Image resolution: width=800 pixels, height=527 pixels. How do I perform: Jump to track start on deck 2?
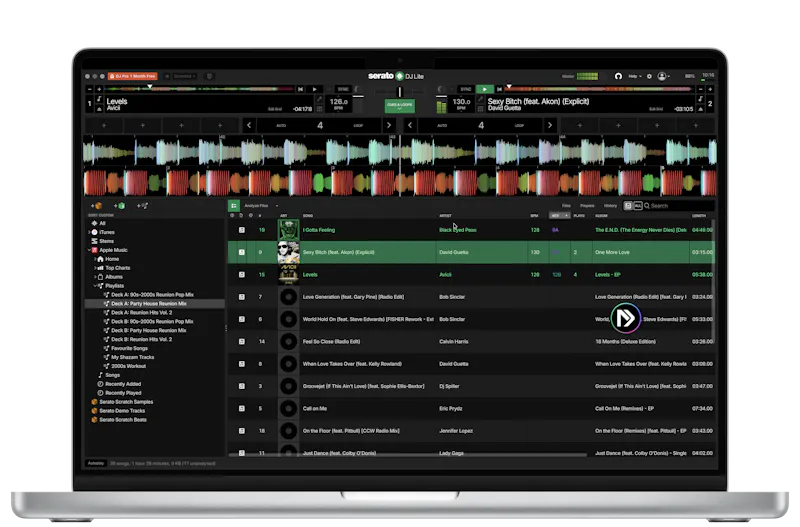[499, 89]
